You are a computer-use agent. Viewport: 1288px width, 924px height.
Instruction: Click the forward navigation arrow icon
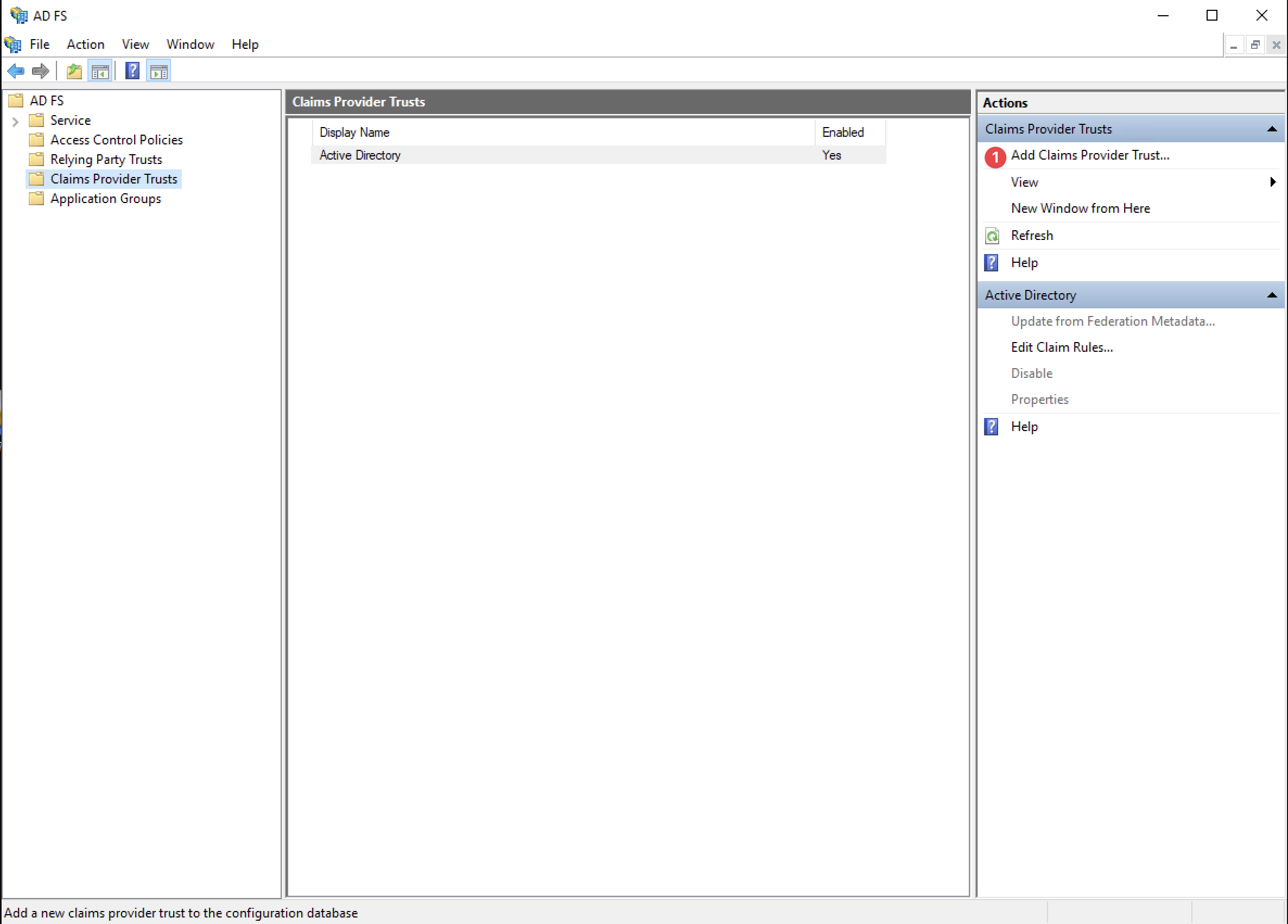40,71
